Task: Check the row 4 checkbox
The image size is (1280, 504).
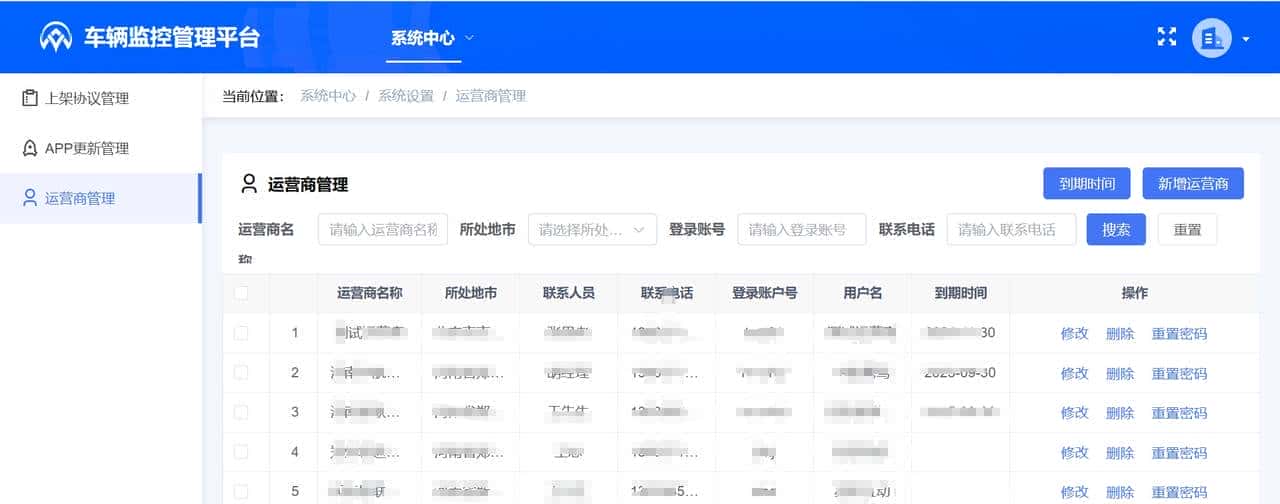Action: pyautogui.click(x=241, y=452)
